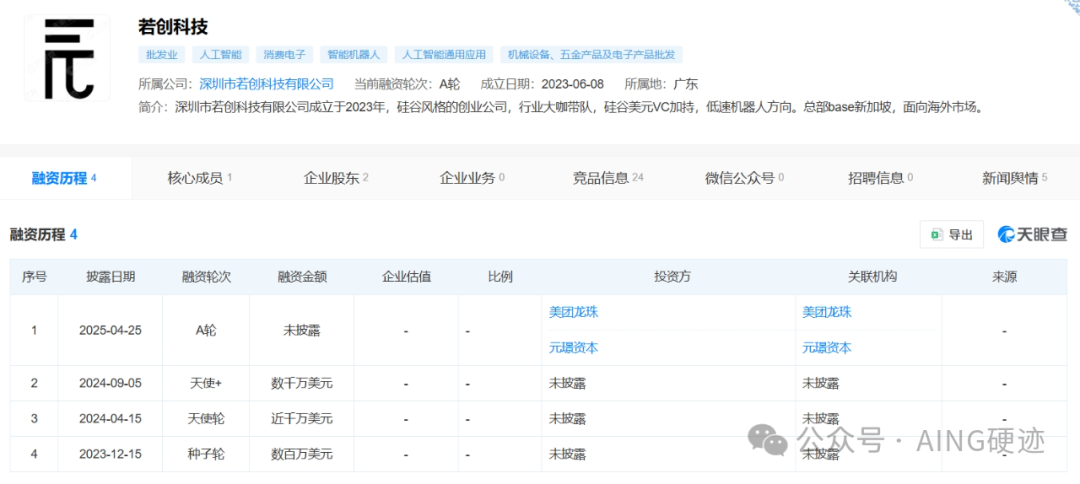This screenshot has width=1080, height=484.
Task: Click the 披露日期 column header
Action: 110,277
